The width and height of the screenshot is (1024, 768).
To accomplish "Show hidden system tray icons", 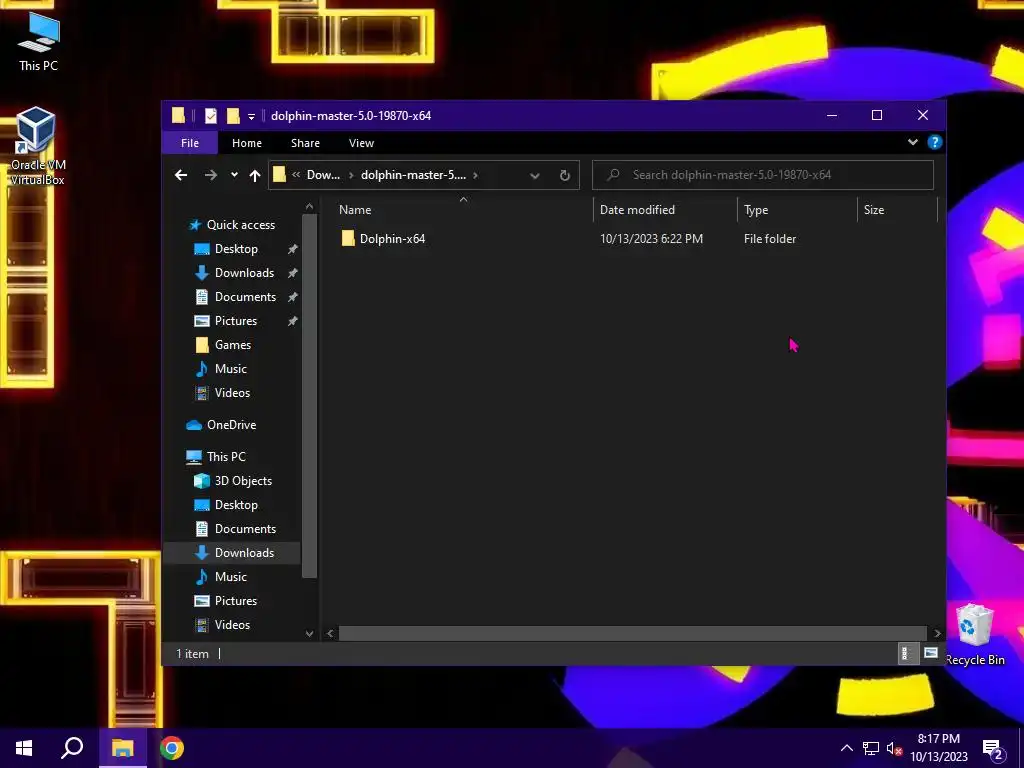I will point(846,748).
